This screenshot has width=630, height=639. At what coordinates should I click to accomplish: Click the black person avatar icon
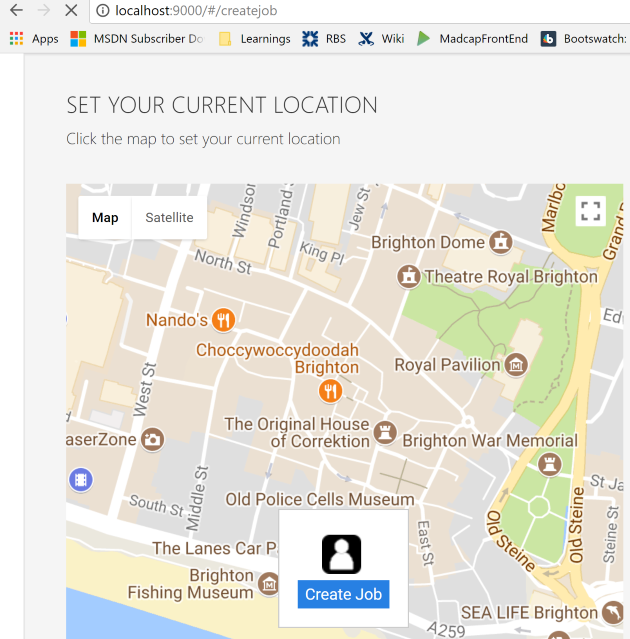tap(341, 554)
